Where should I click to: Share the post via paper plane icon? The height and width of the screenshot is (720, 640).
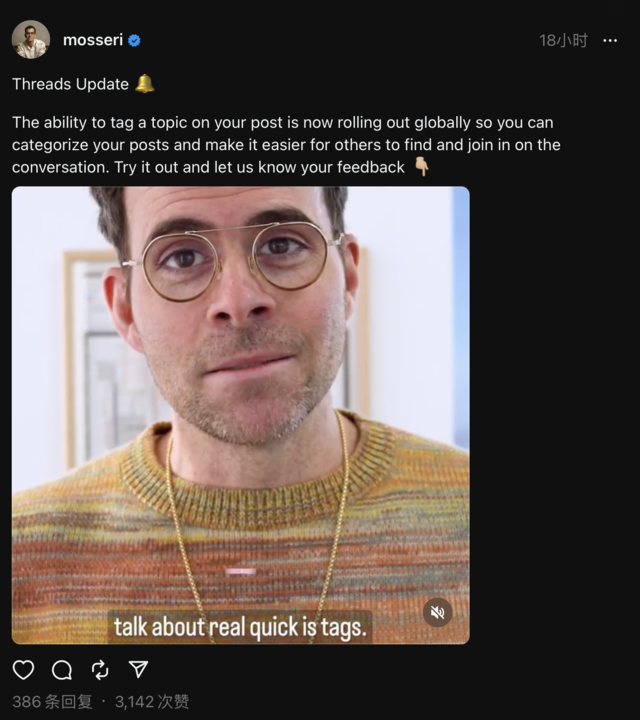[138, 669]
